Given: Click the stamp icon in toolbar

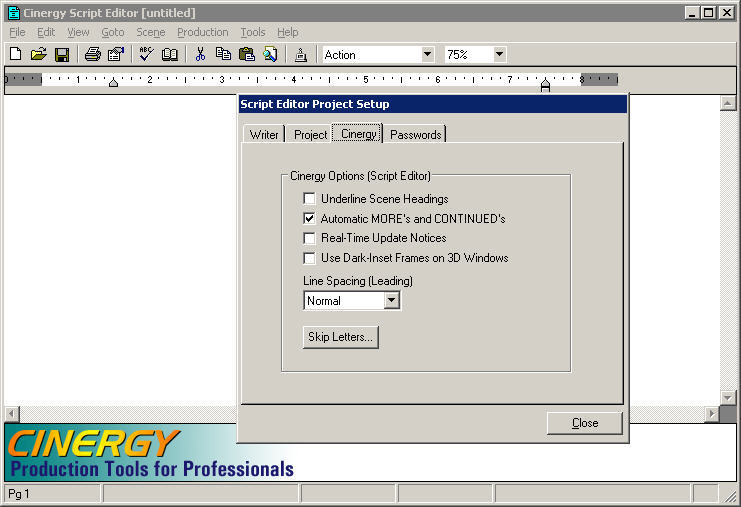Looking at the screenshot, I should click(x=301, y=54).
